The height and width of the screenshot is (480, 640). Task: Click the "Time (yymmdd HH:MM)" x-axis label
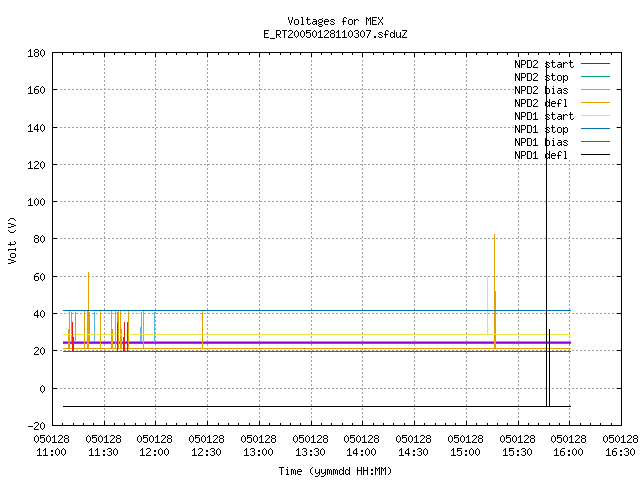click(335, 471)
